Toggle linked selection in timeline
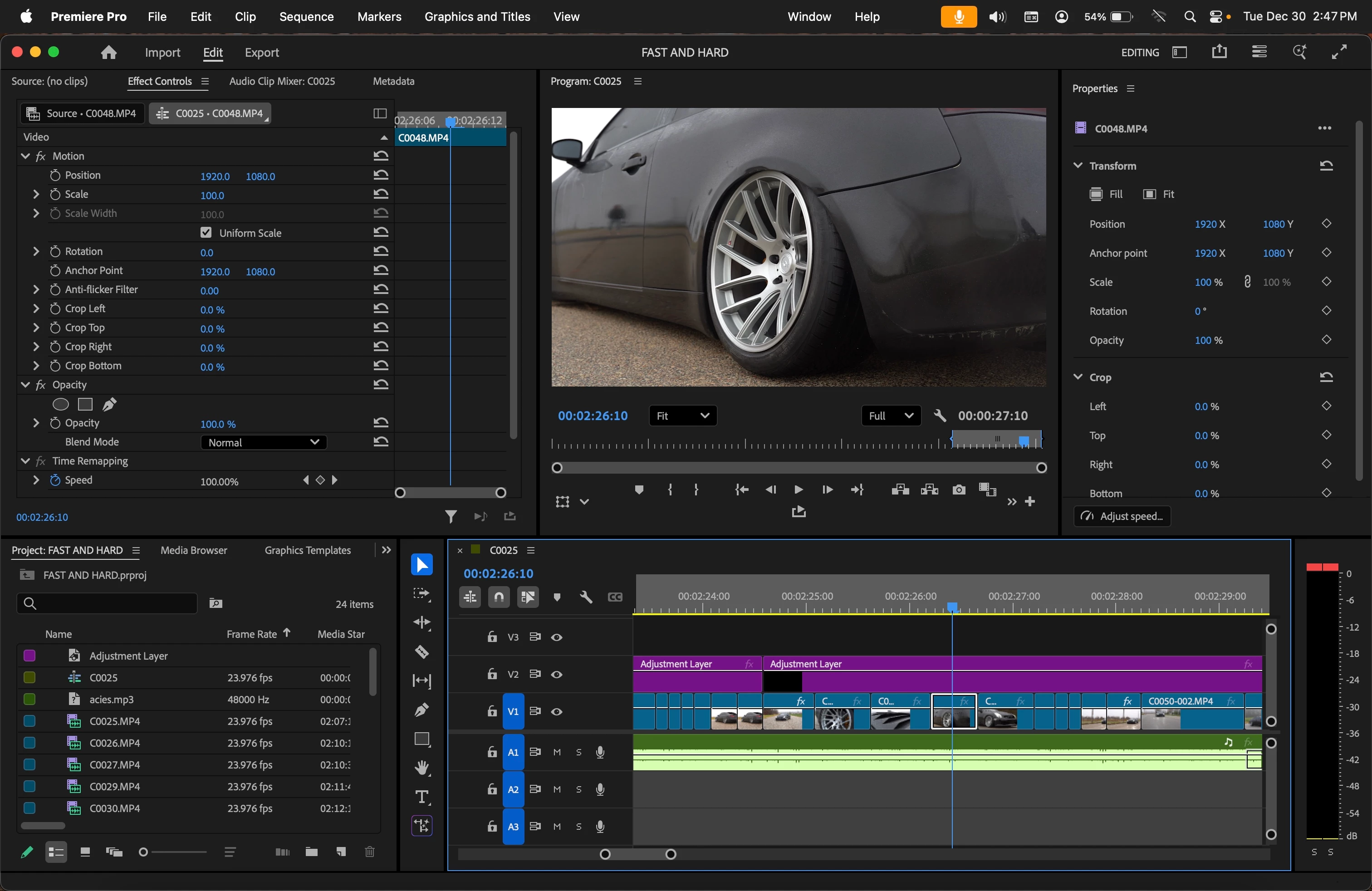 point(528,597)
